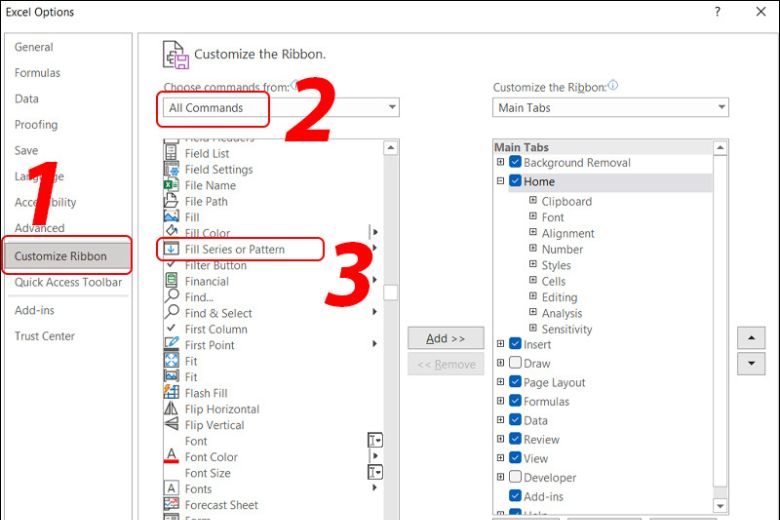
Task: Click the Field List command icon
Action: (171, 152)
